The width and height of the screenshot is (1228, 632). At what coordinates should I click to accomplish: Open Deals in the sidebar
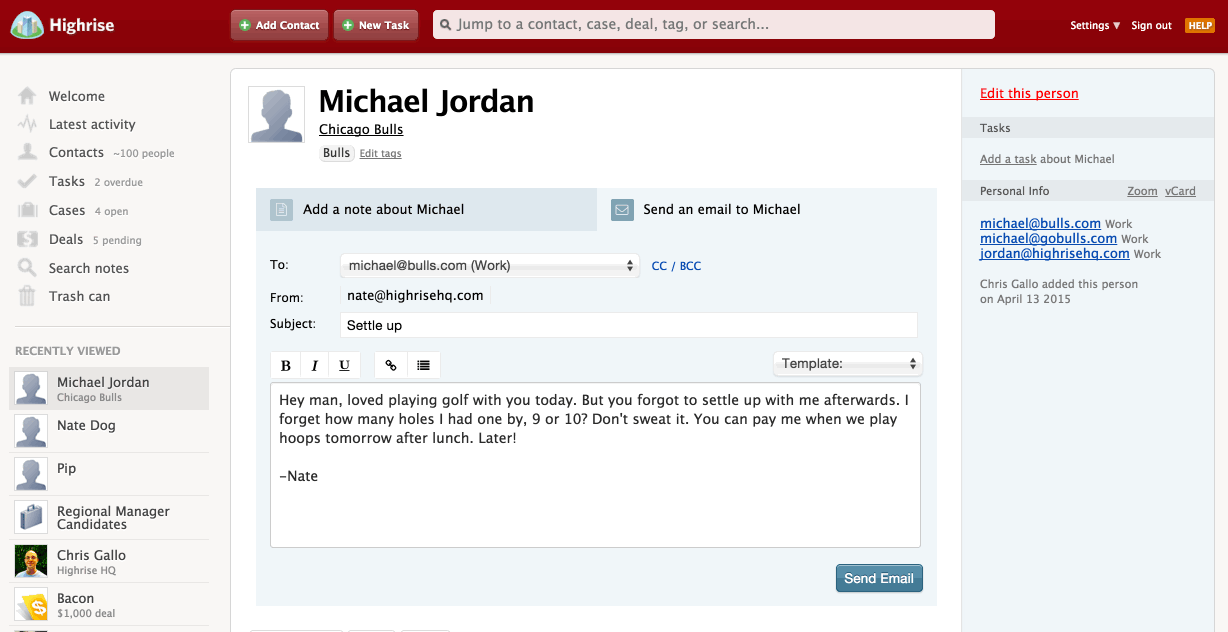pos(66,239)
